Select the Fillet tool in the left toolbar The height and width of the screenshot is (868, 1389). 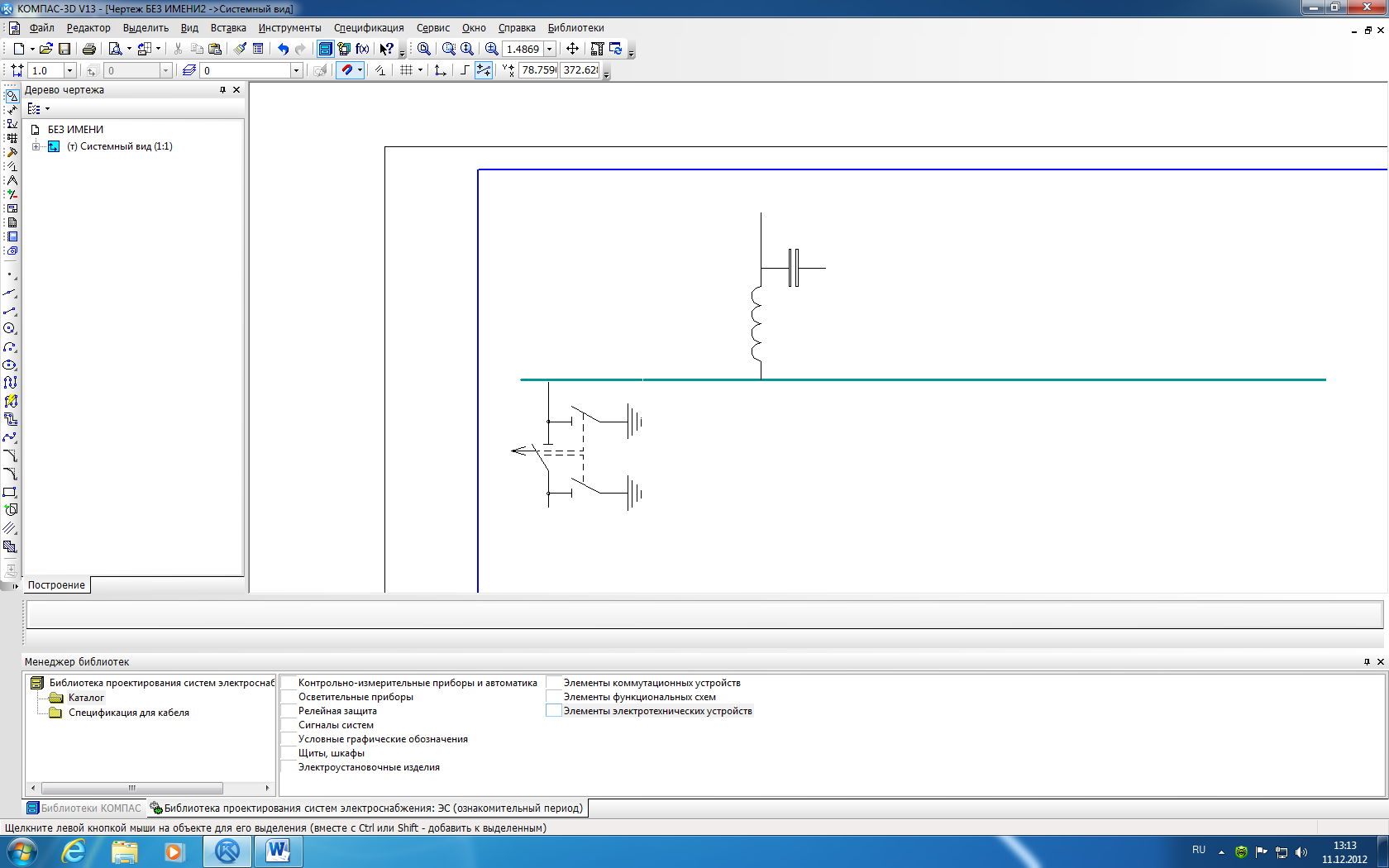10,474
